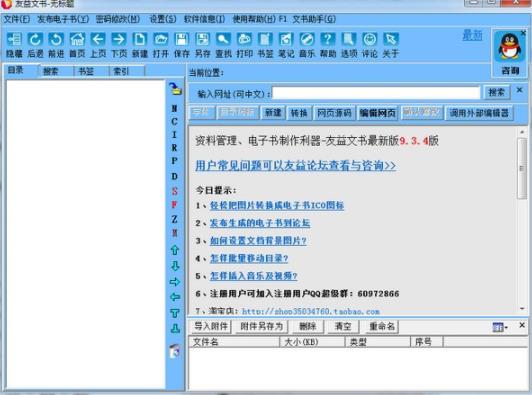This screenshot has width=532, height=395.
Task: Click the 重命名 button
Action: click(x=382, y=326)
